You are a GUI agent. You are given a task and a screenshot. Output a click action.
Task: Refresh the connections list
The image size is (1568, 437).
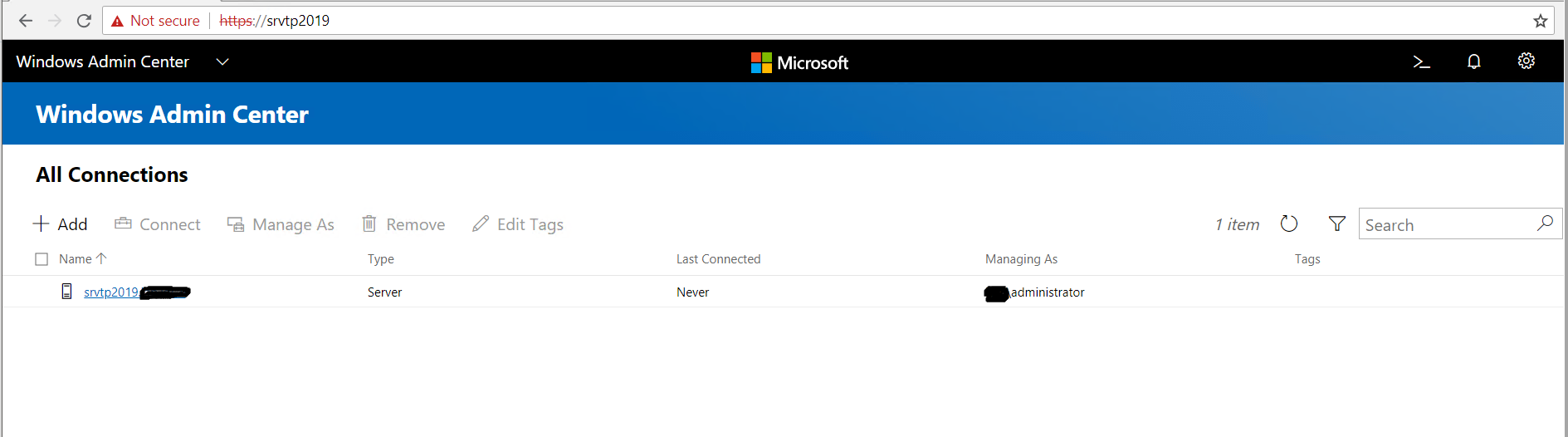[x=1288, y=223]
